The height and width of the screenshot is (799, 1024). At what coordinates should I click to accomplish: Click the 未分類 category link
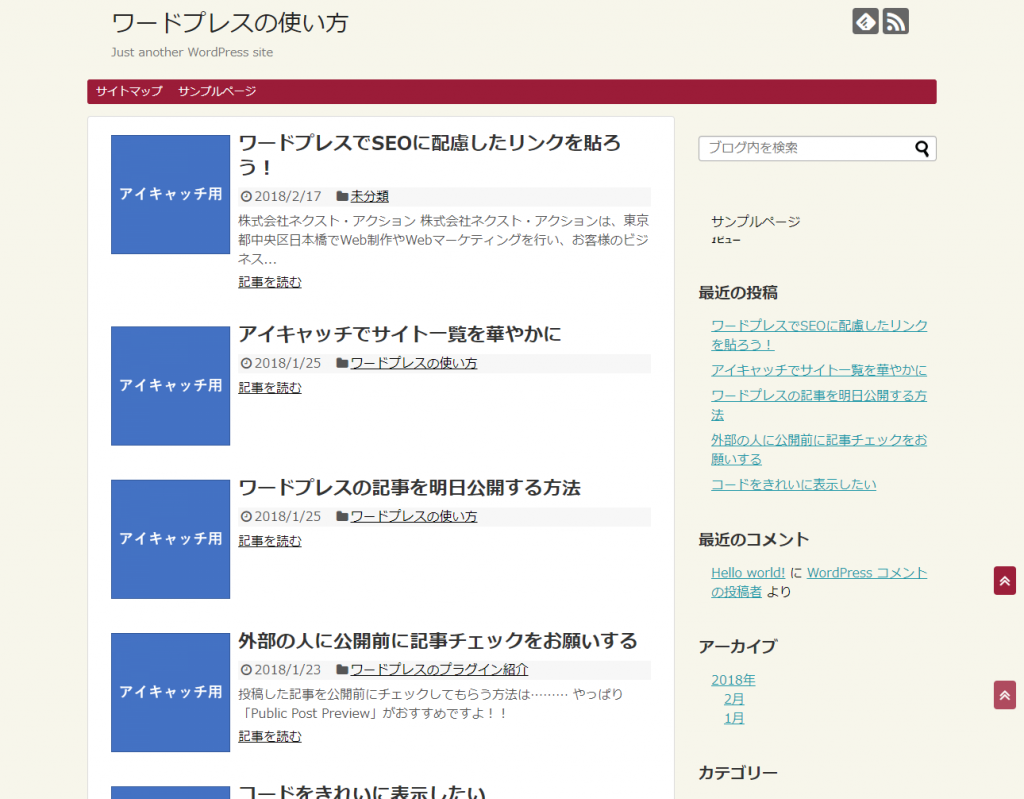[x=370, y=196]
